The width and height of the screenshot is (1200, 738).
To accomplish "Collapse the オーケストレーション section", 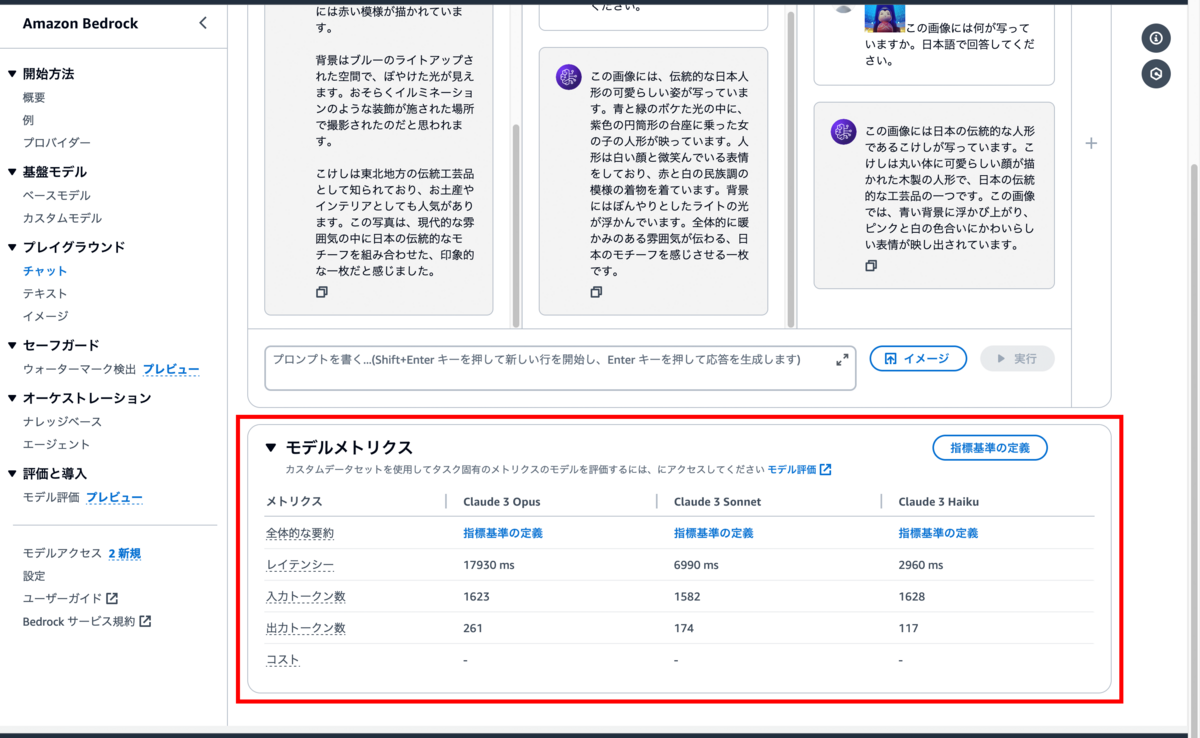I will (12, 398).
